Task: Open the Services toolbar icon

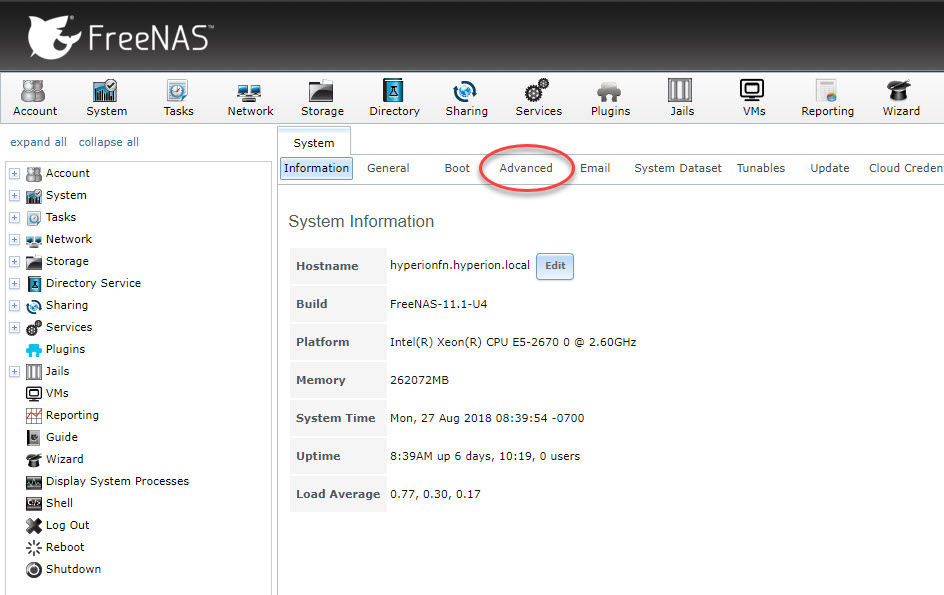Action: point(538,98)
